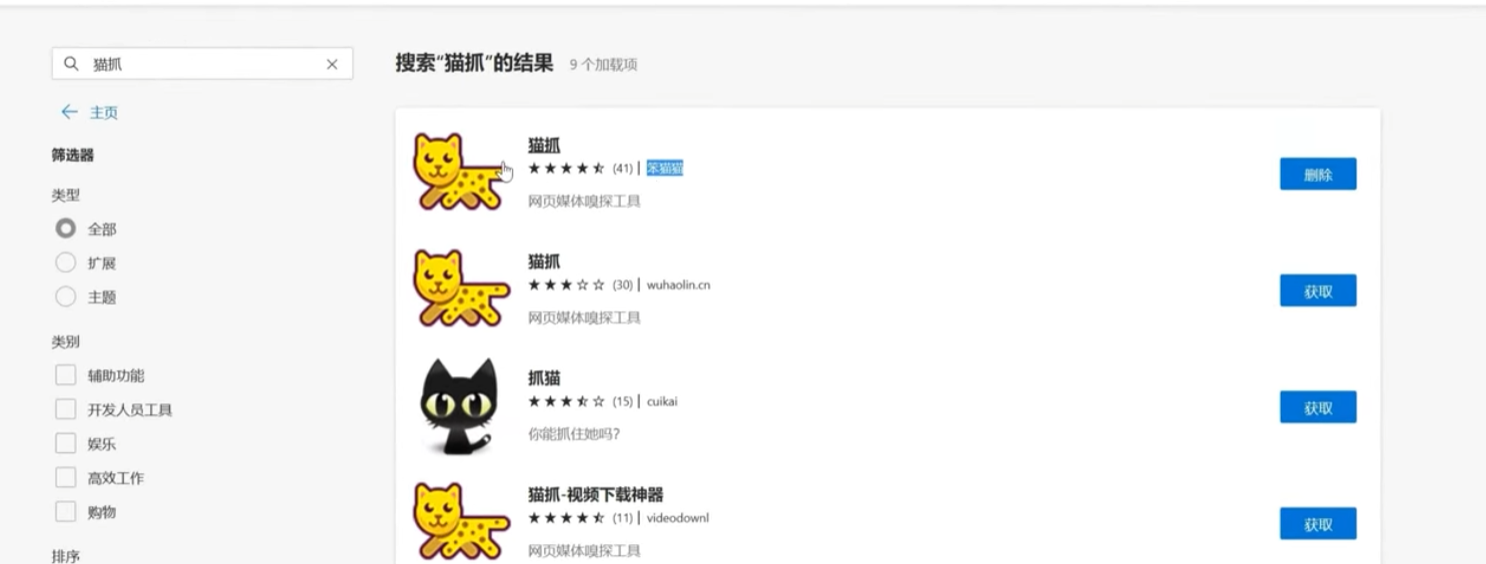Image resolution: width=1486 pixels, height=564 pixels.
Task: Click the back arrow next to 主页
Action: [x=69, y=112]
